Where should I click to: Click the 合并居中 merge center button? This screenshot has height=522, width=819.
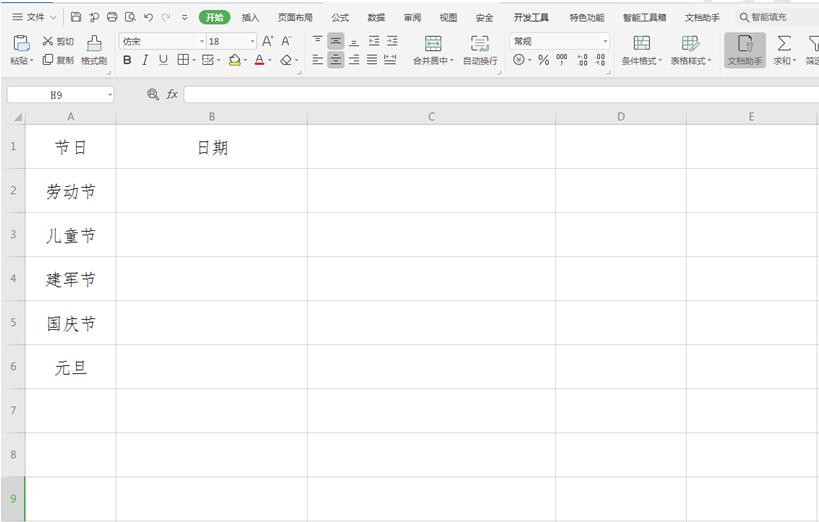(x=433, y=50)
